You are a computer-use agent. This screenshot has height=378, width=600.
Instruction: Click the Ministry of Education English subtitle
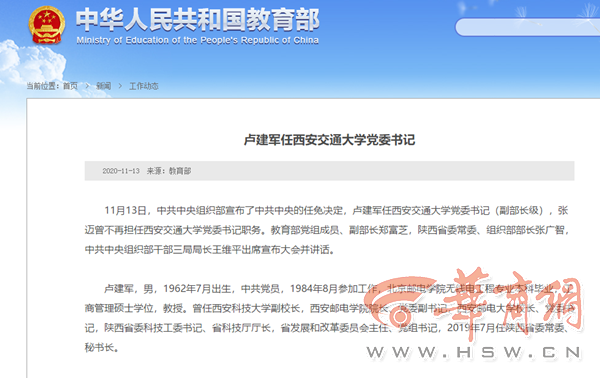click(197, 40)
